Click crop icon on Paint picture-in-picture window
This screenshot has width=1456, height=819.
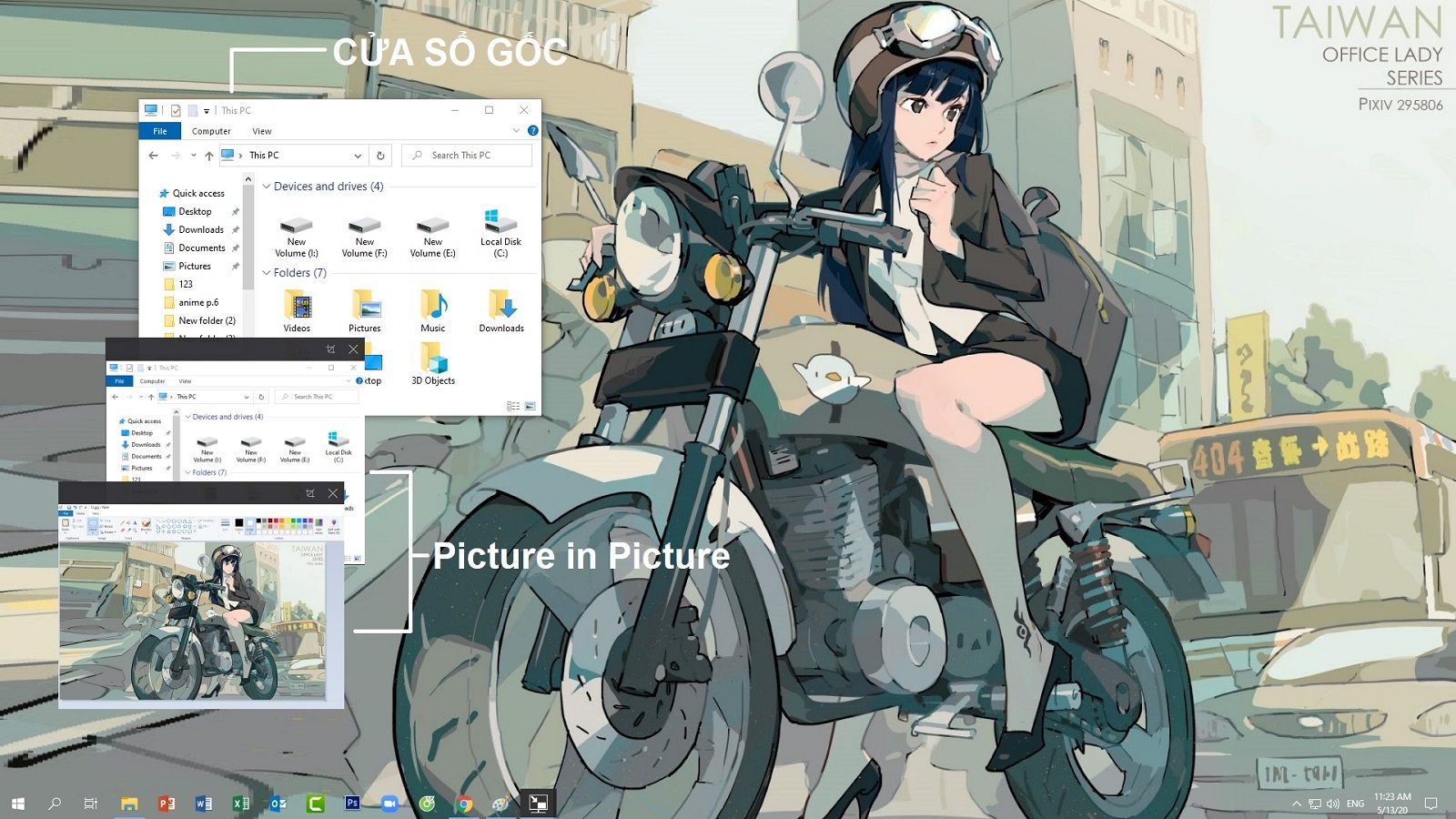pyautogui.click(x=310, y=493)
